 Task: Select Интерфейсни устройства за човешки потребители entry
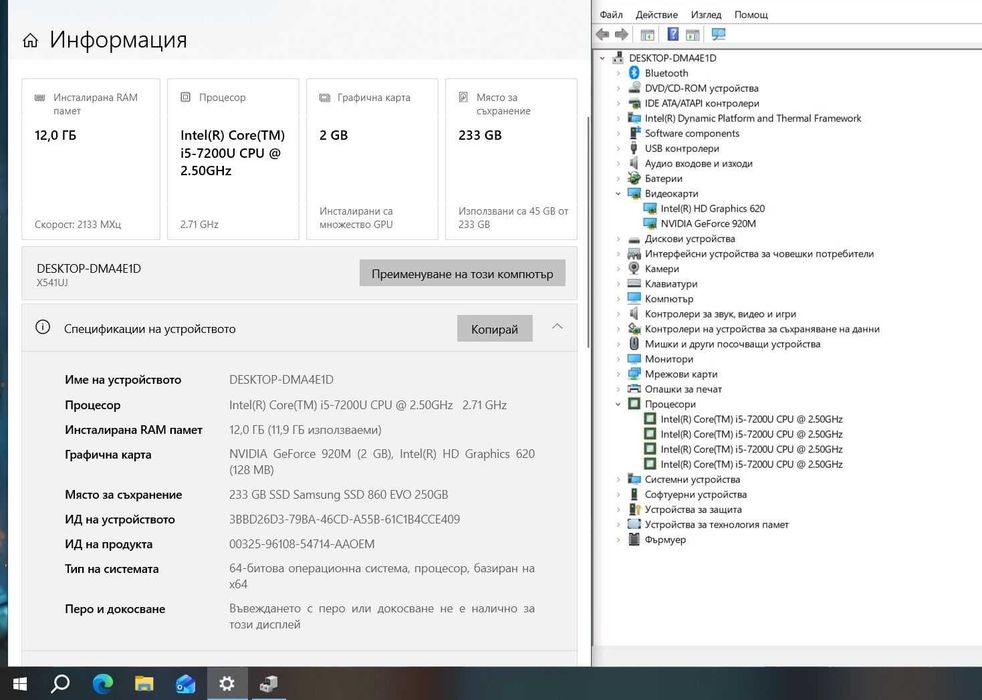coord(759,254)
